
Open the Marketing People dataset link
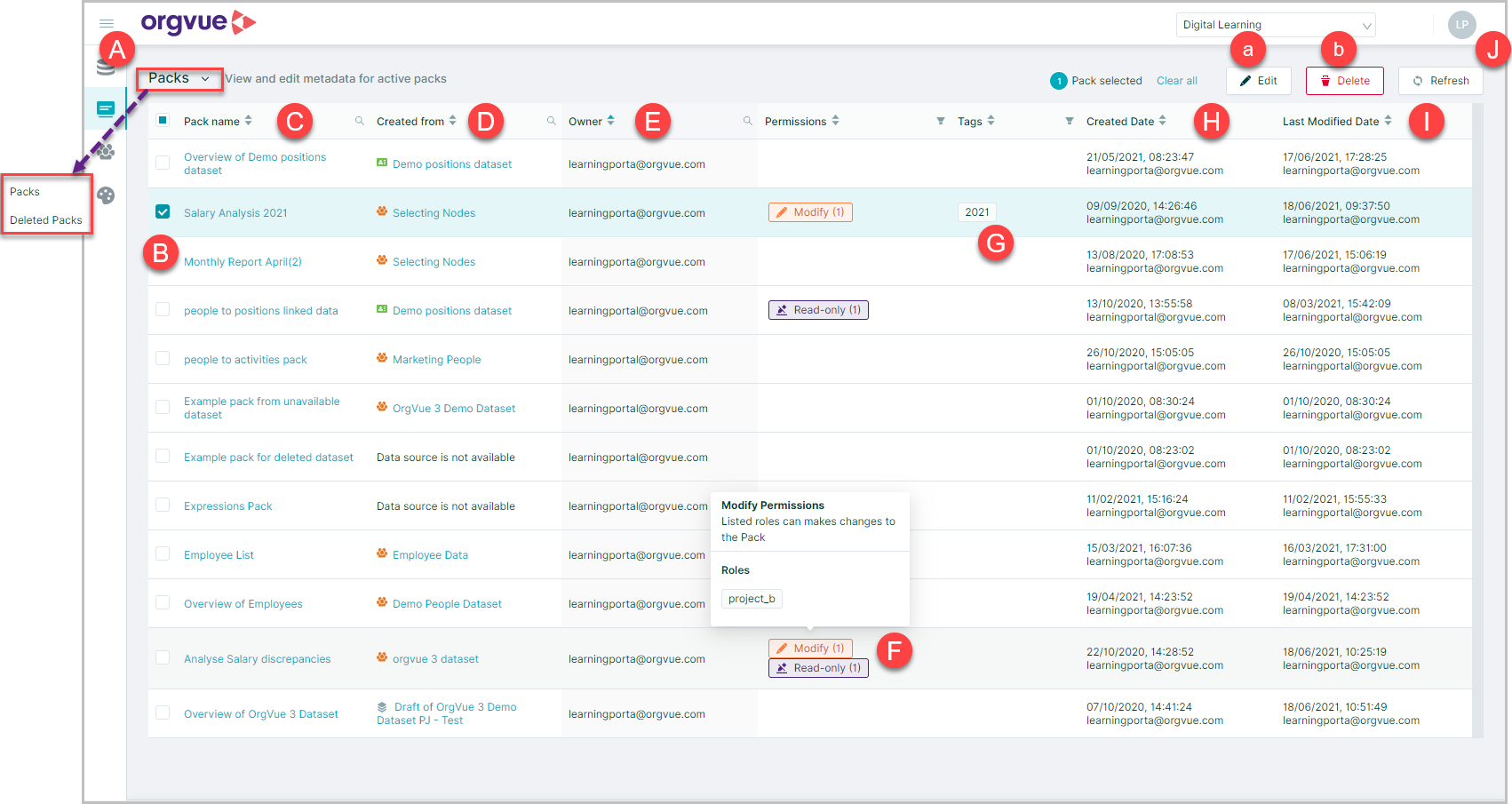(436, 360)
